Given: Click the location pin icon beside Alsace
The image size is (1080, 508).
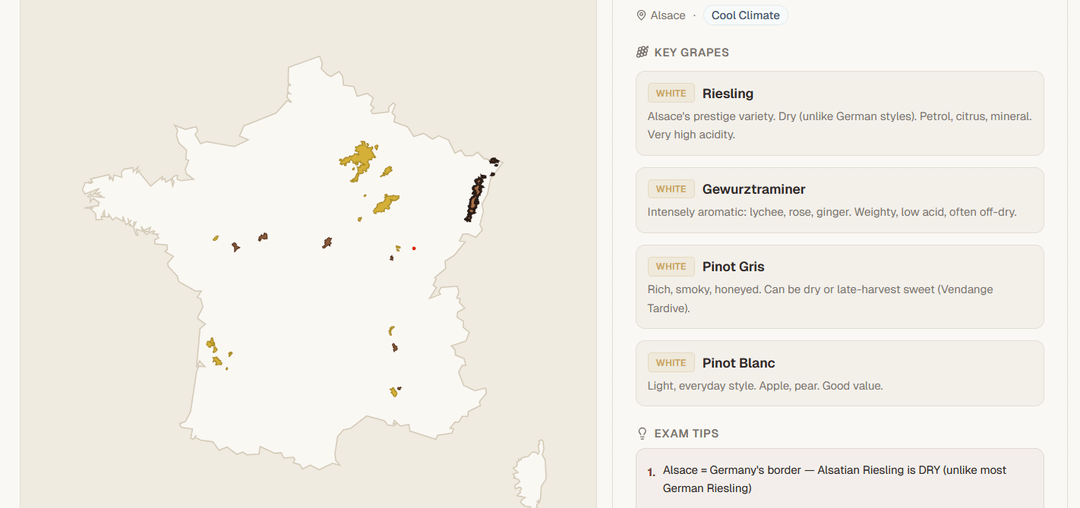Looking at the screenshot, I should [642, 16].
